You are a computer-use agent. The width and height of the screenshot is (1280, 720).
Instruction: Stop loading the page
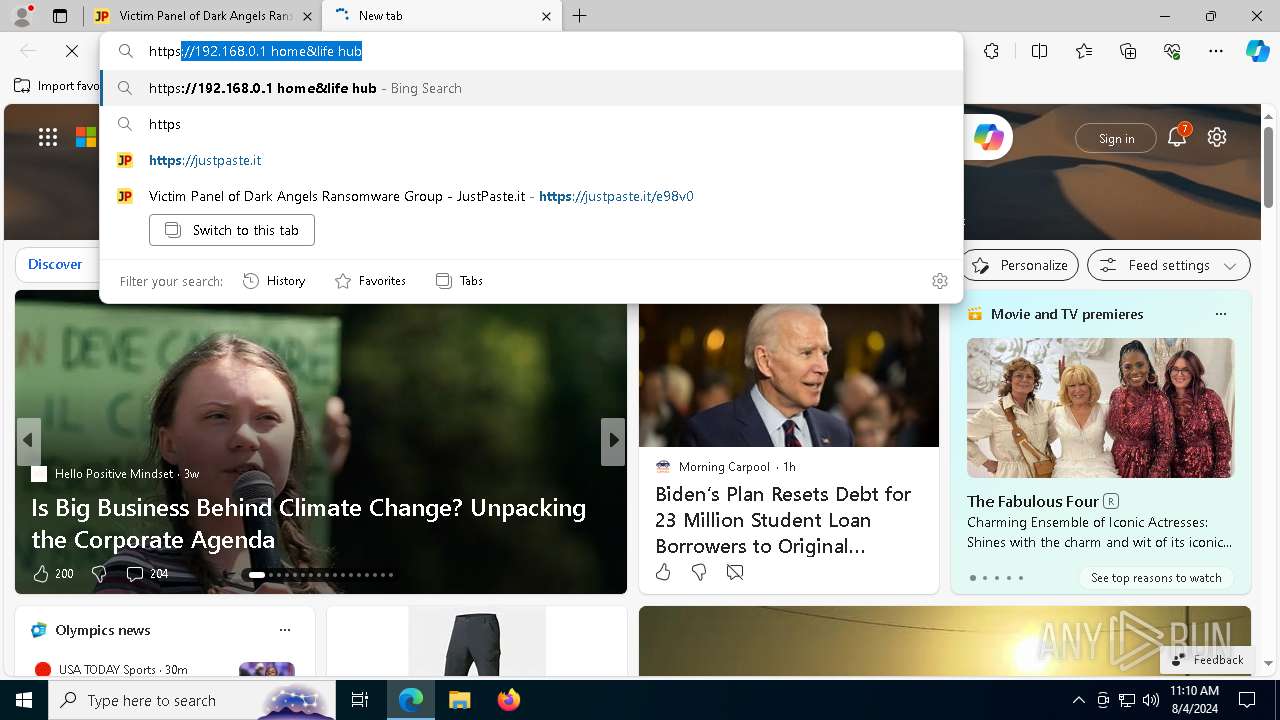(72, 51)
